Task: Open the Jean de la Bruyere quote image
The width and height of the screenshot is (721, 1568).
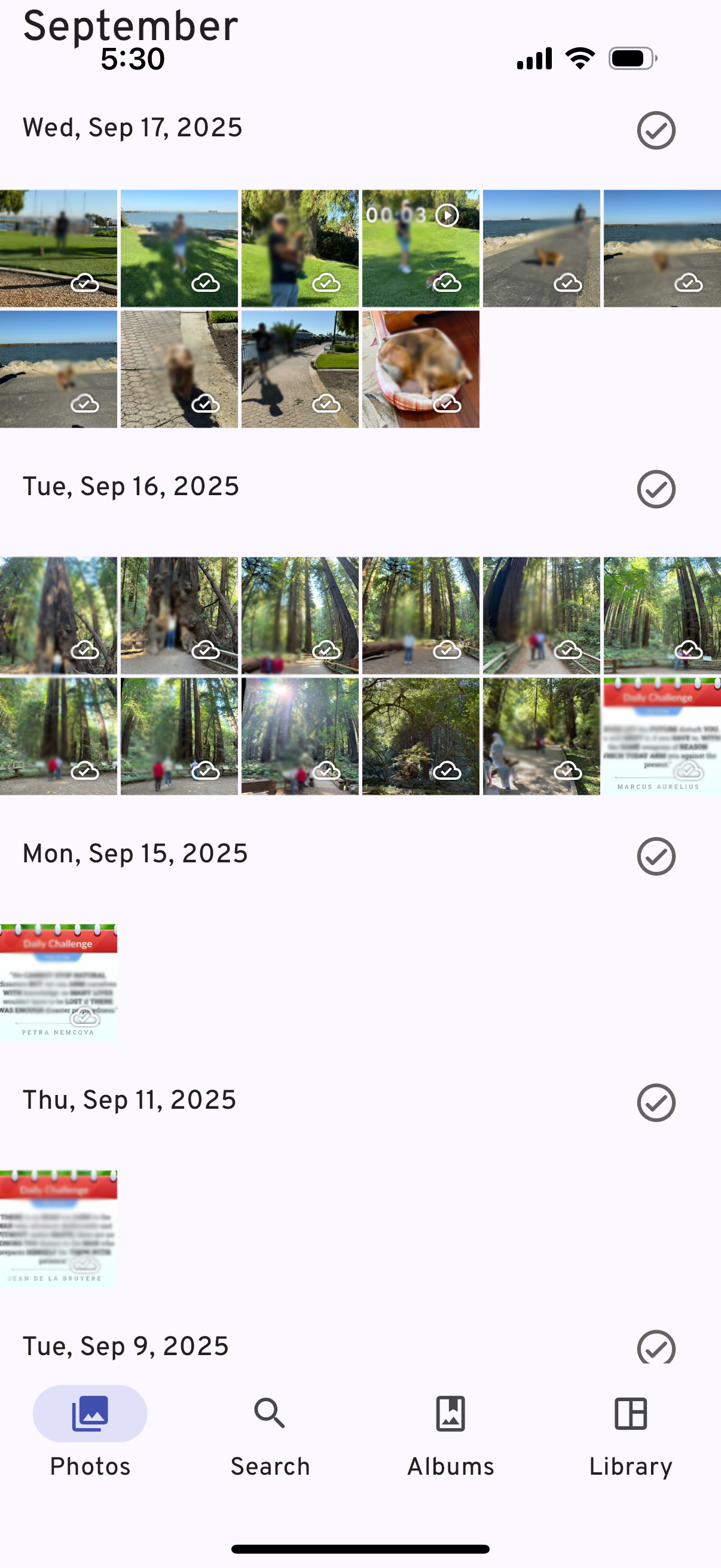Action: click(59, 1228)
